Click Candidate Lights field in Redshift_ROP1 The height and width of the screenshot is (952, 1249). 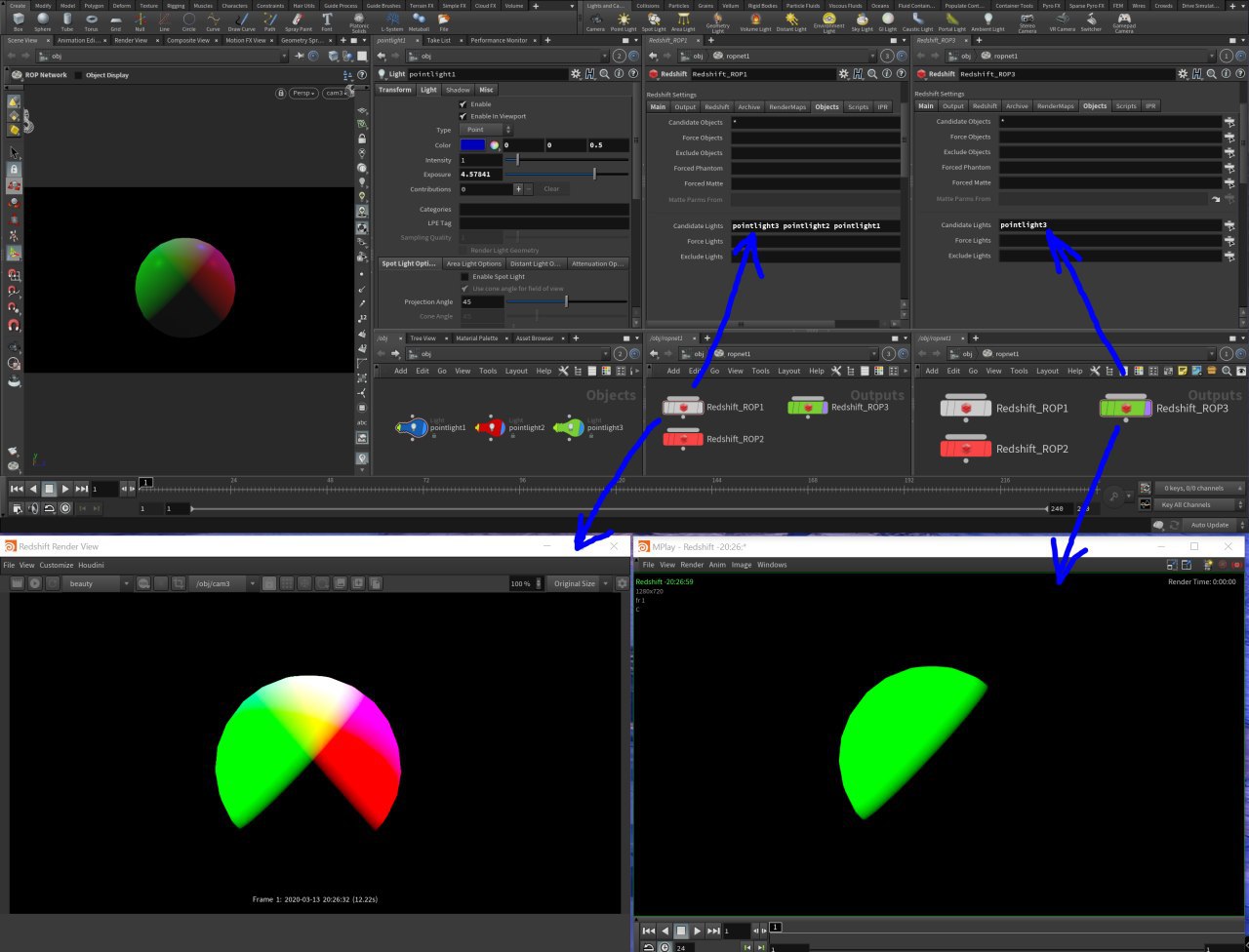pyautogui.click(x=815, y=225)
